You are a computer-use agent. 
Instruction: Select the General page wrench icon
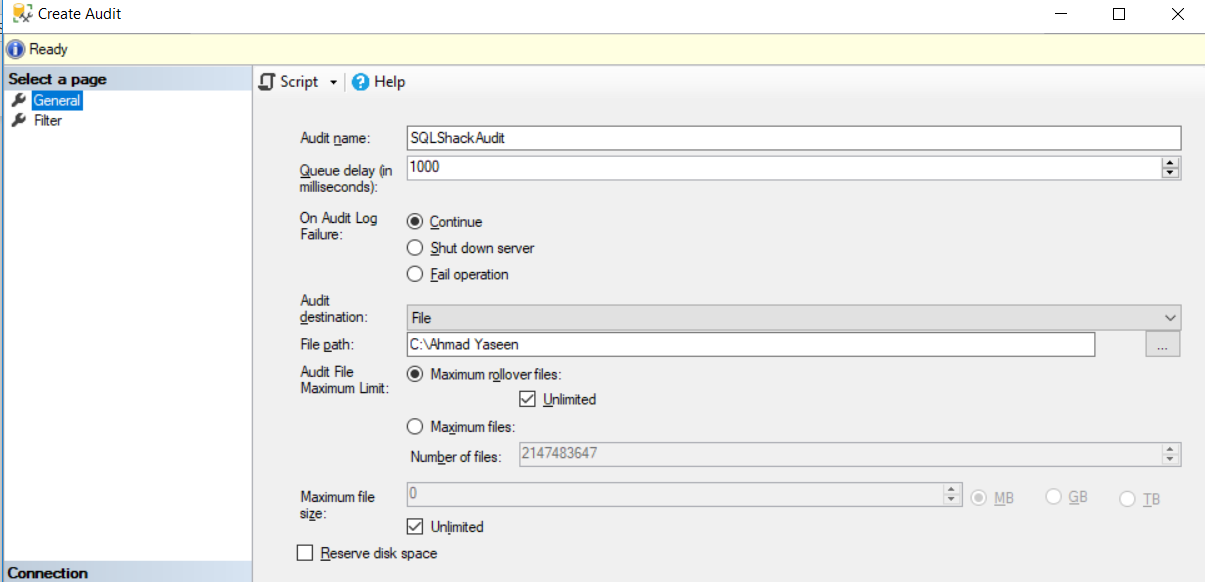point(18,100)
